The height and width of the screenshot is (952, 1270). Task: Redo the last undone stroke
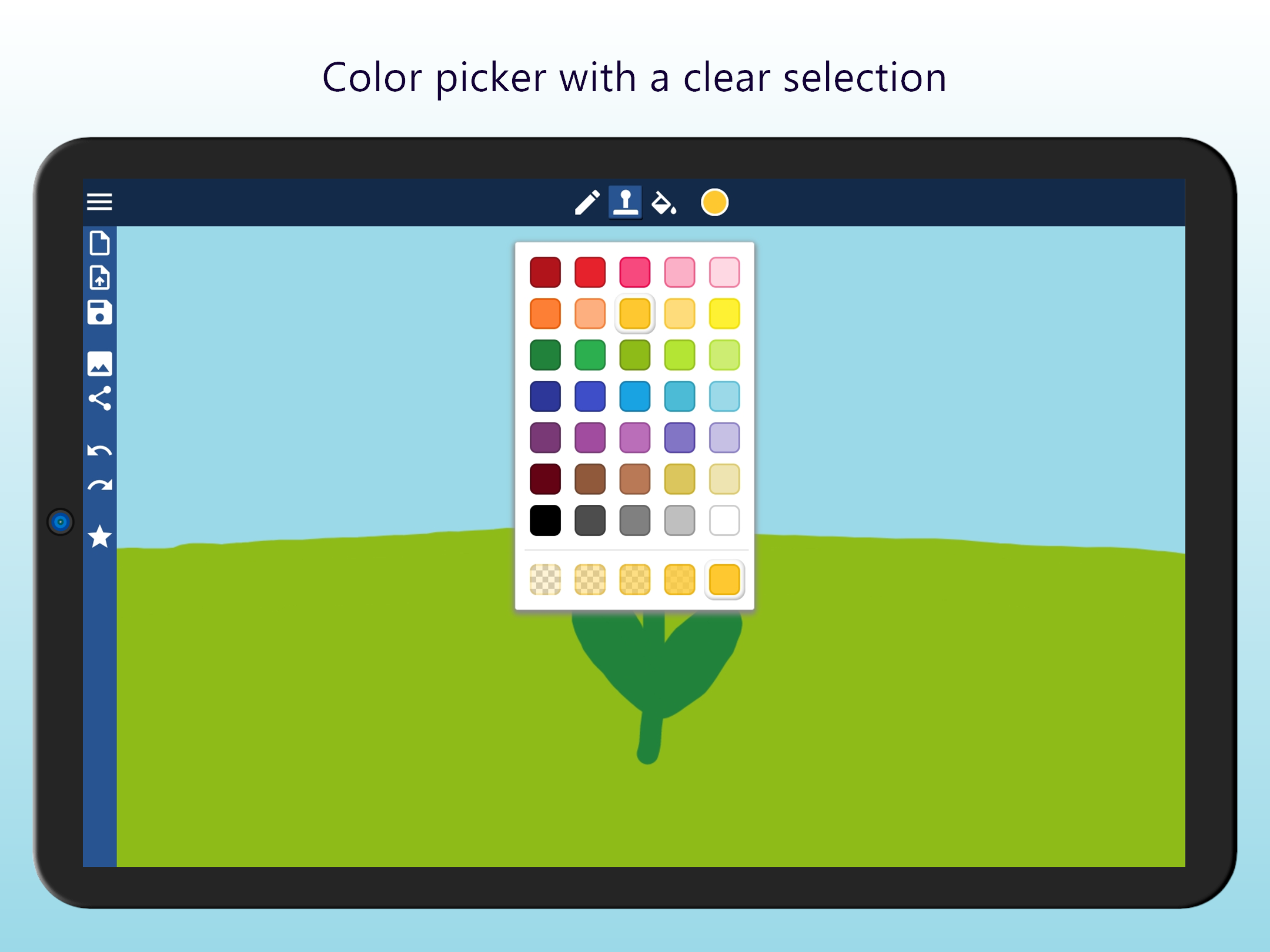click(99, 485)
